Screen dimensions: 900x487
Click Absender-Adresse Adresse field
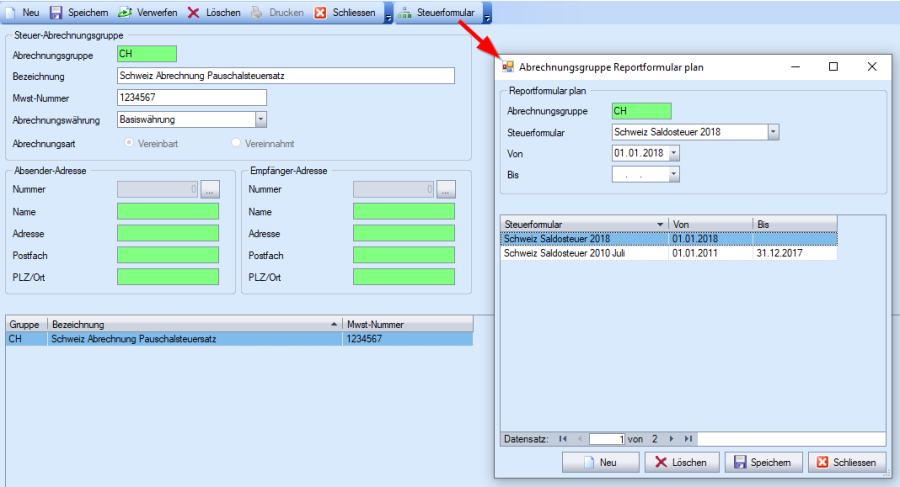pos(168,233)
